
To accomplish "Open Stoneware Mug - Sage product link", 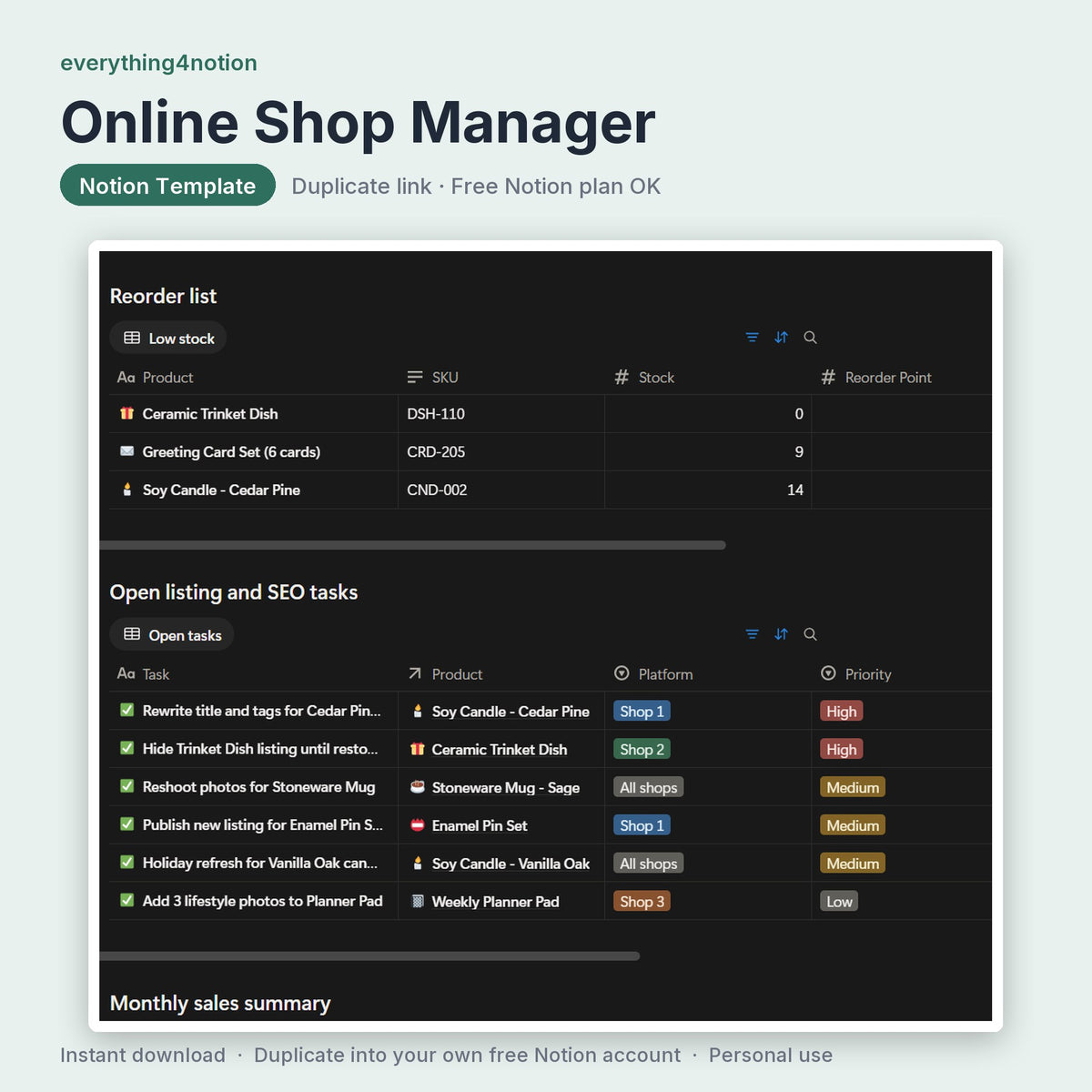I will click(x=506, y=787).
